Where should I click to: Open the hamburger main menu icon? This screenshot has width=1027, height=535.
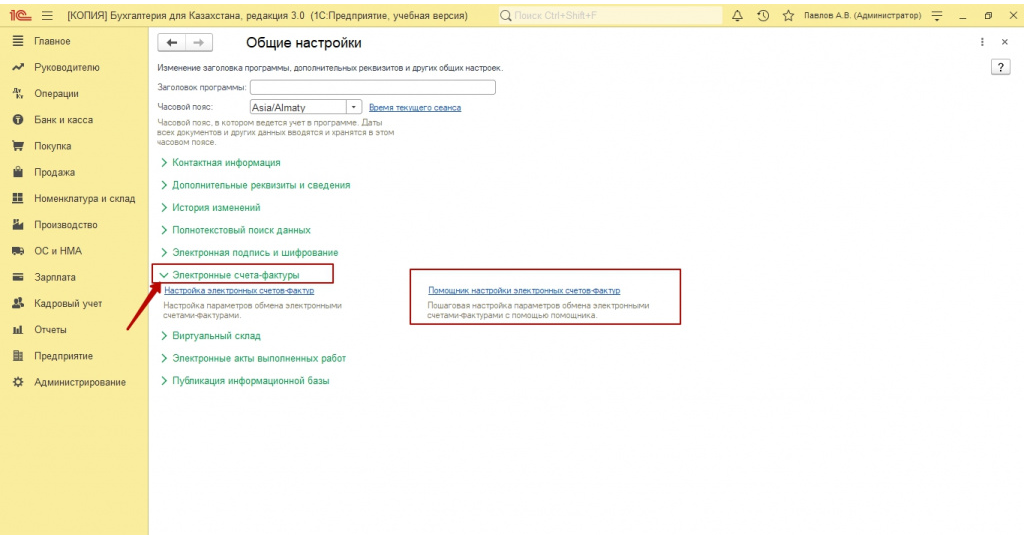(x=46, y=16)
